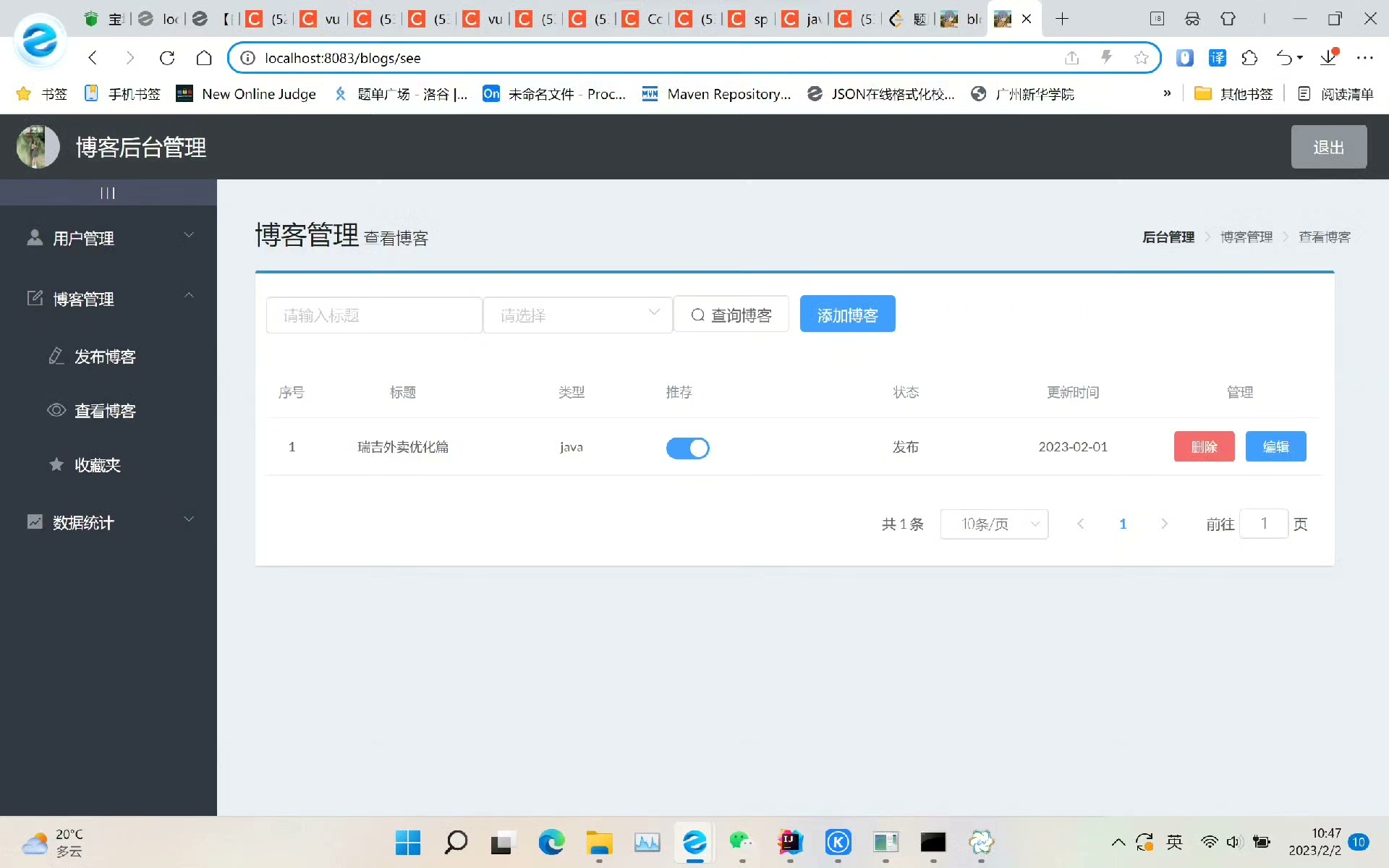Image resolution: width=1389 pixels, height=868 pixels.
Task: Open the 请选择 type dropdown
Action: coord(577,315)
